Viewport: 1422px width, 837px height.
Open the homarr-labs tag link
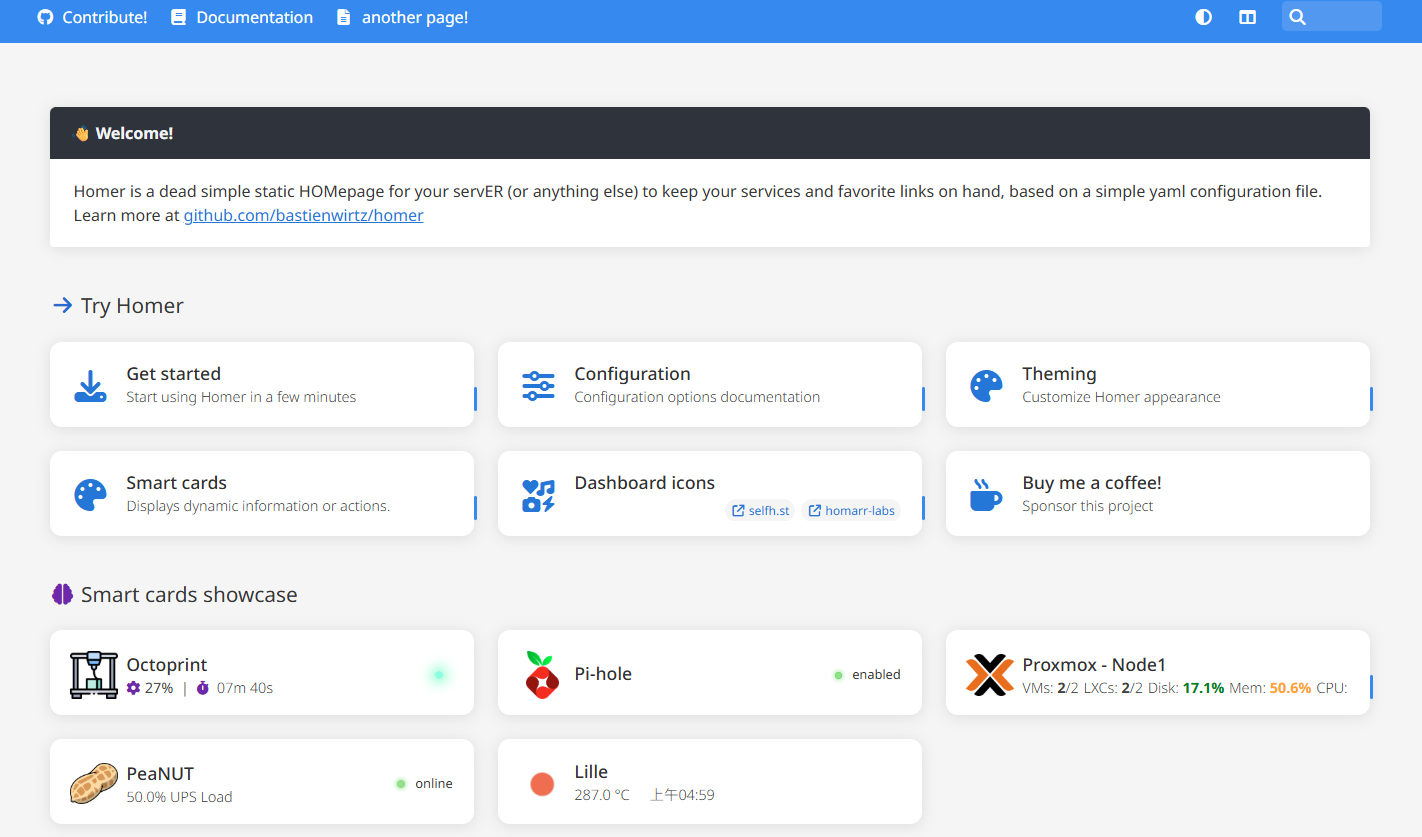[851, 511]
